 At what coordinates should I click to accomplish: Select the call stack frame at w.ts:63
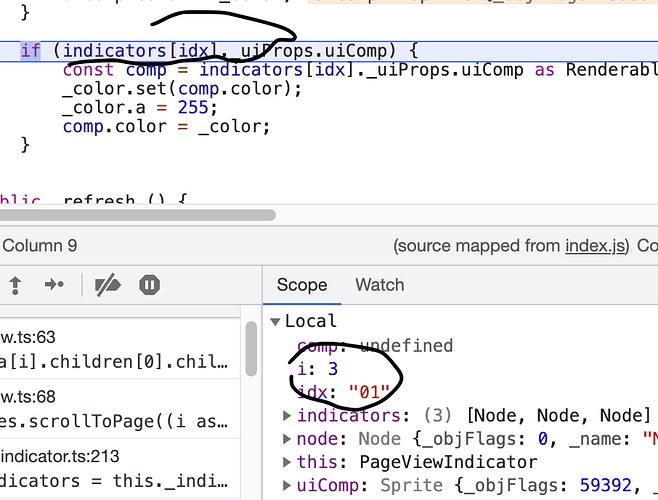tap(120, 349)
